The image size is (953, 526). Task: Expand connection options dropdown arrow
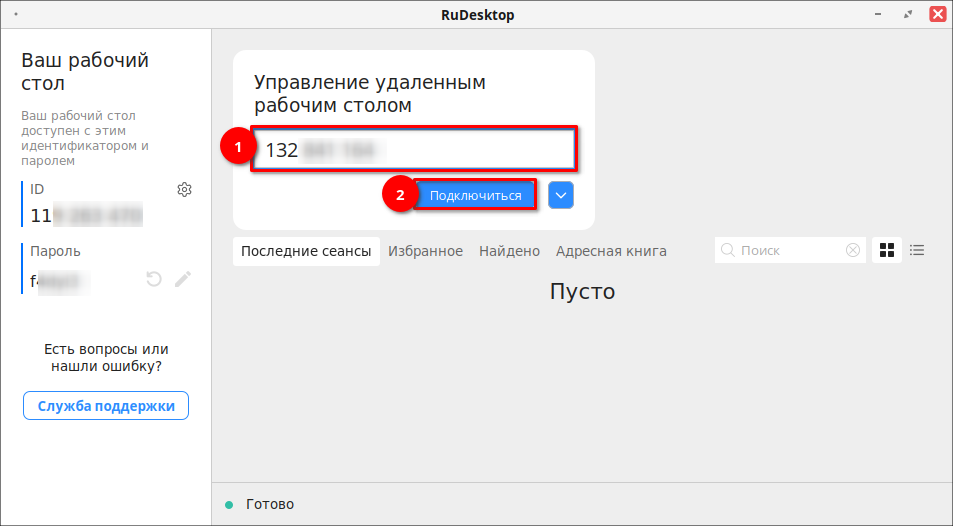561,196
